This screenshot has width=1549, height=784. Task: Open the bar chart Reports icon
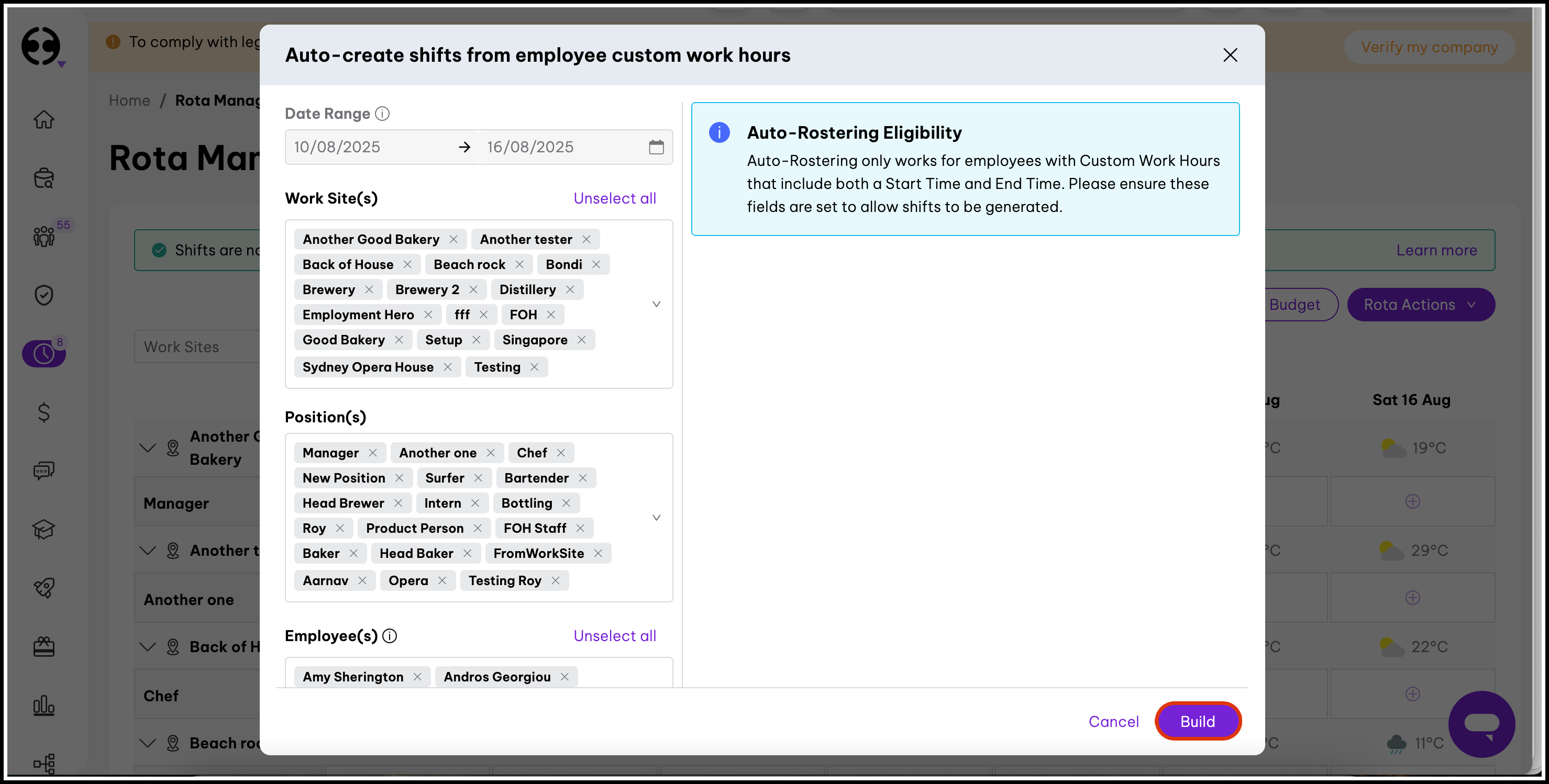(x=43, y=705)
